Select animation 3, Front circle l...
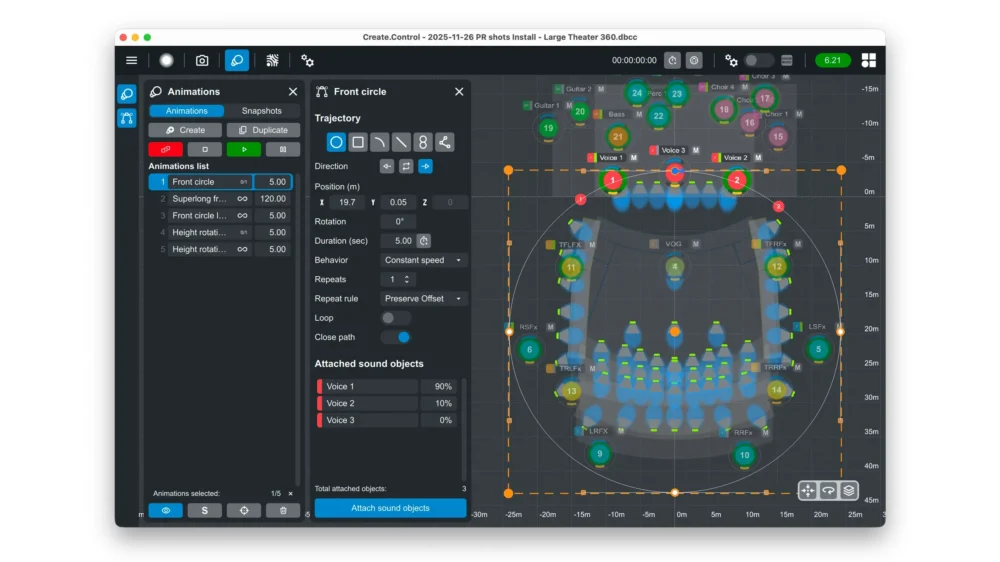 point(221,216)
